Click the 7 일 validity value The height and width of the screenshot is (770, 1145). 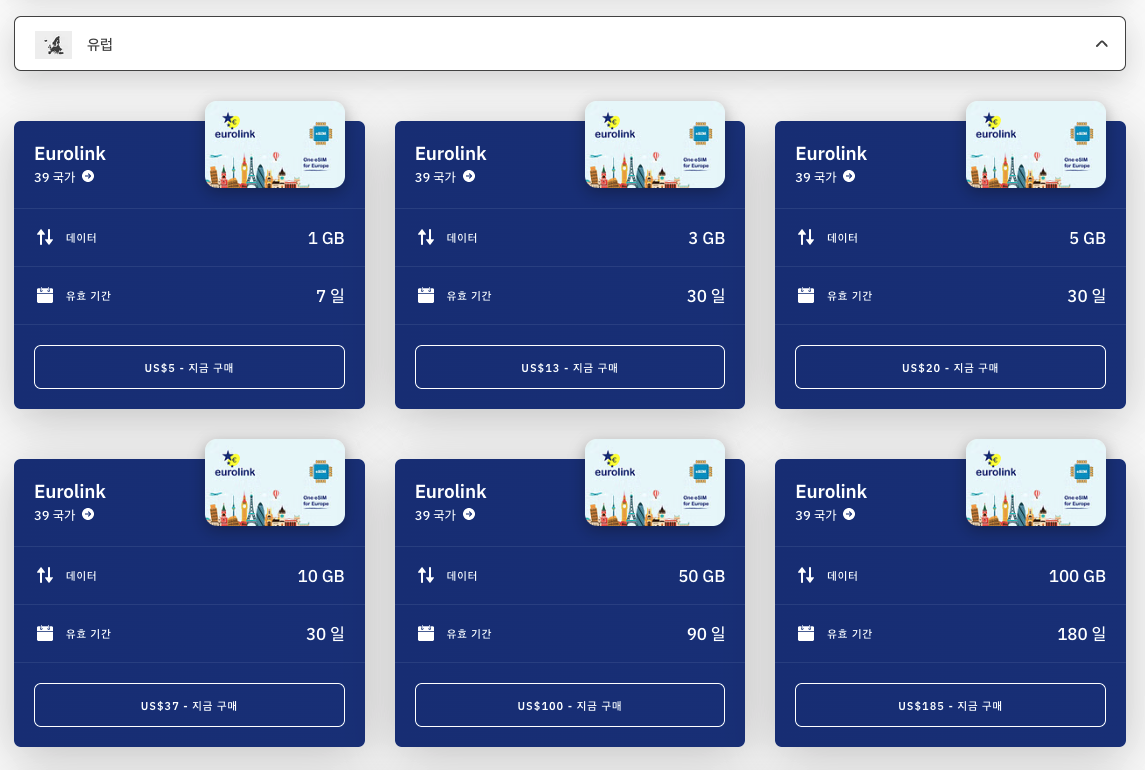coord(330,296)
